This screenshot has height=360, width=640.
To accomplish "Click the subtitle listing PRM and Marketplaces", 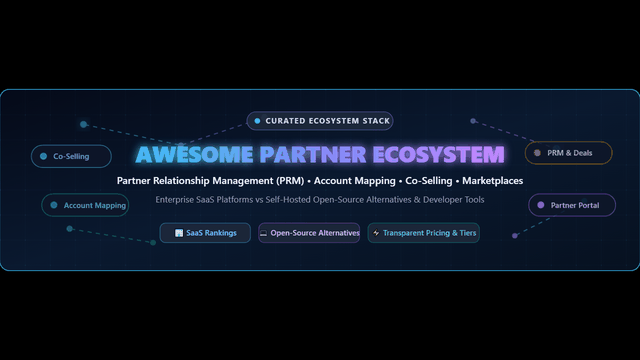I will [x=320, y=180].
